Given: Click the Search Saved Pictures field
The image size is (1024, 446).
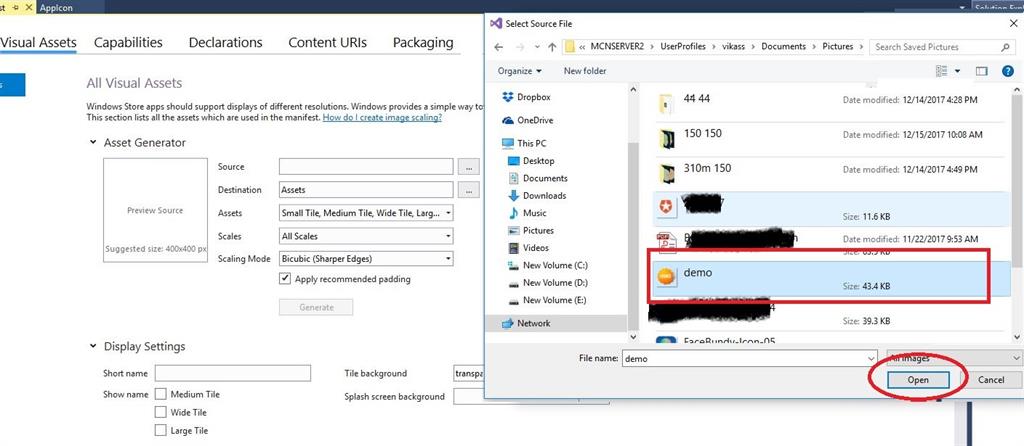Looking at the screenshot, I should click(x=933, y=47).
